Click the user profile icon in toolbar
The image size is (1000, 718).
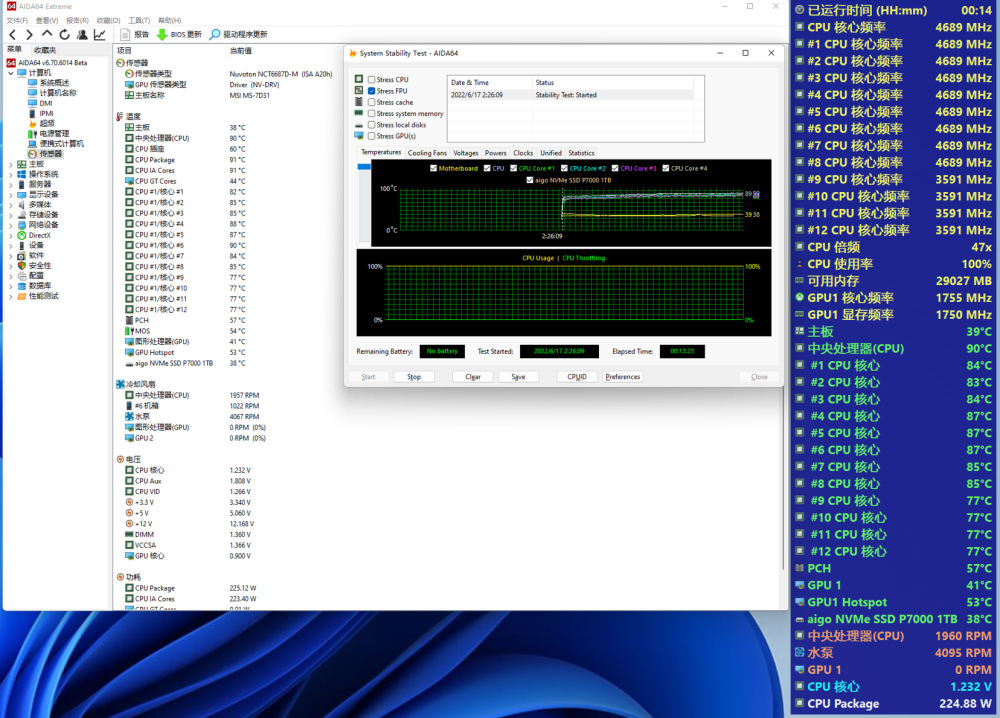[82, 34]
